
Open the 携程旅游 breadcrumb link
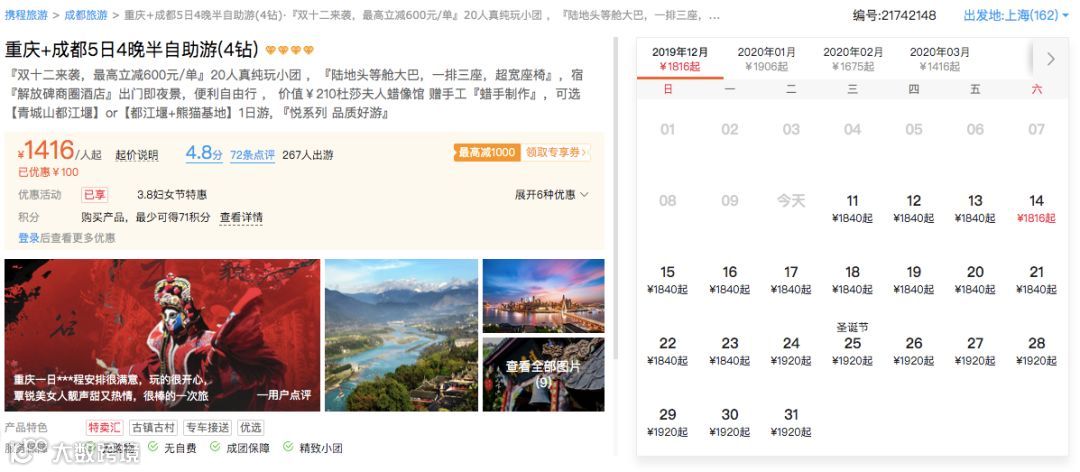[26, 14]
